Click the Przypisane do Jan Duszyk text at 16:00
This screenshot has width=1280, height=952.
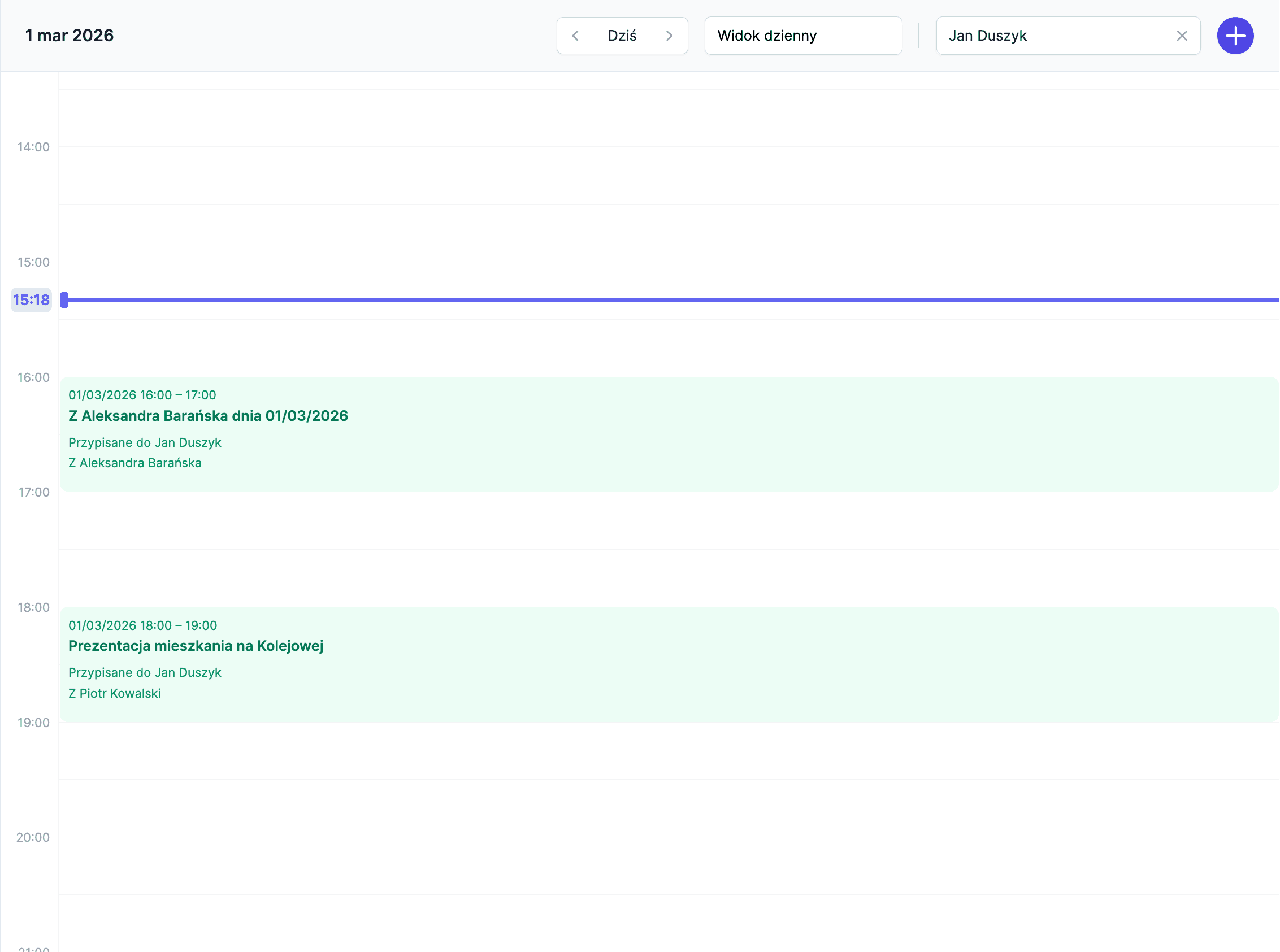click(145, 442)
